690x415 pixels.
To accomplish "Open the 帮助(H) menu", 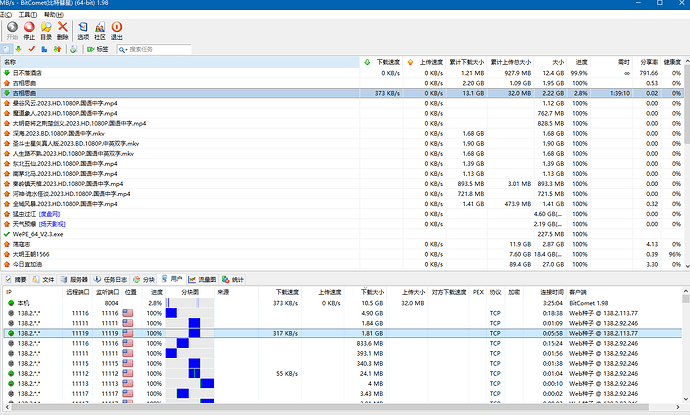I will [x=54, y=15].
